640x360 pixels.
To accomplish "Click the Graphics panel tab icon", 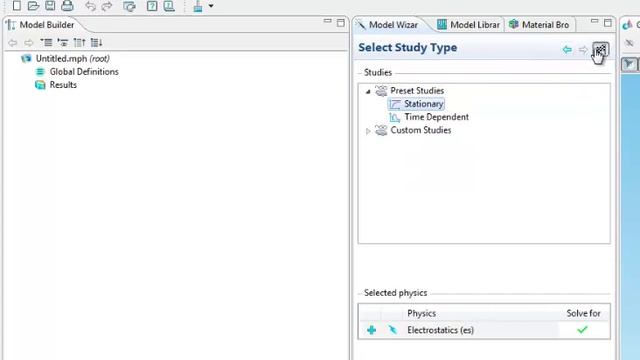I will click(x=627, y=25).
